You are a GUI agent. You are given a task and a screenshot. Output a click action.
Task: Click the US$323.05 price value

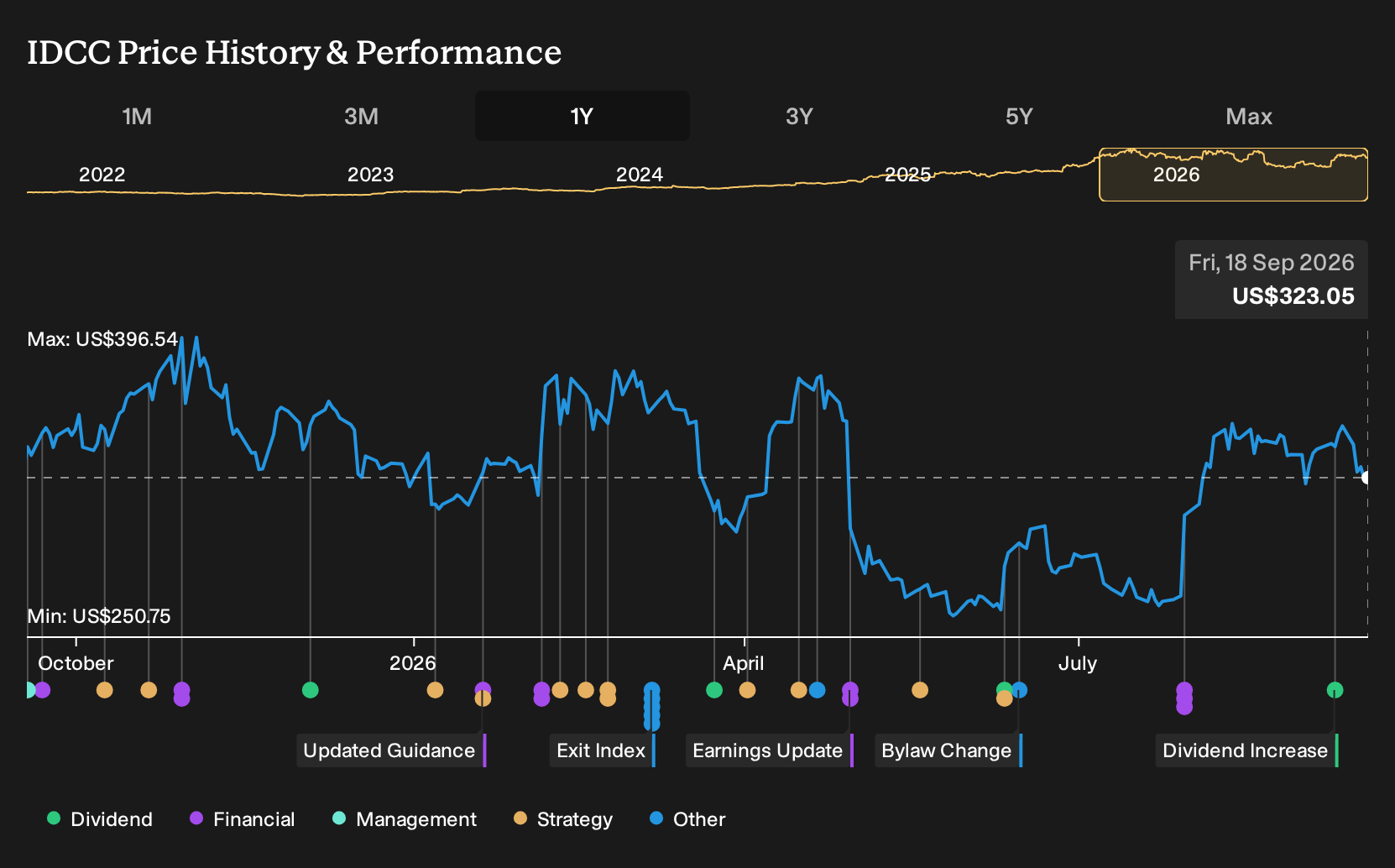pyautogui.click(x=1293, y=296)
